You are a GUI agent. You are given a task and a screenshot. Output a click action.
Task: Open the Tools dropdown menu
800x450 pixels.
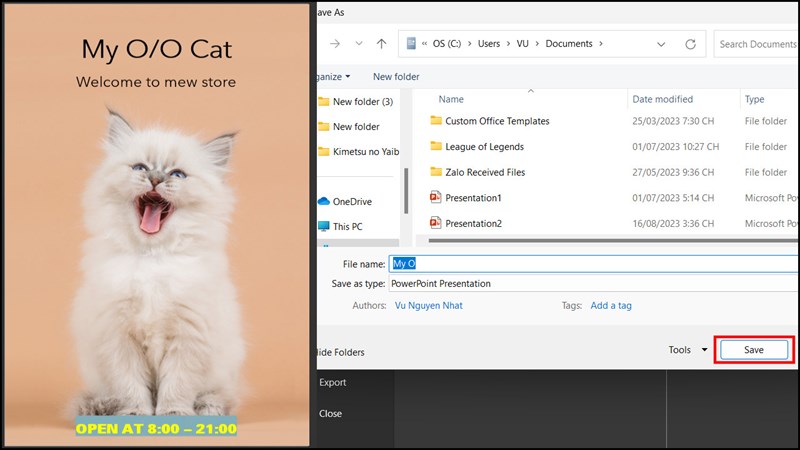coord(687,349)
